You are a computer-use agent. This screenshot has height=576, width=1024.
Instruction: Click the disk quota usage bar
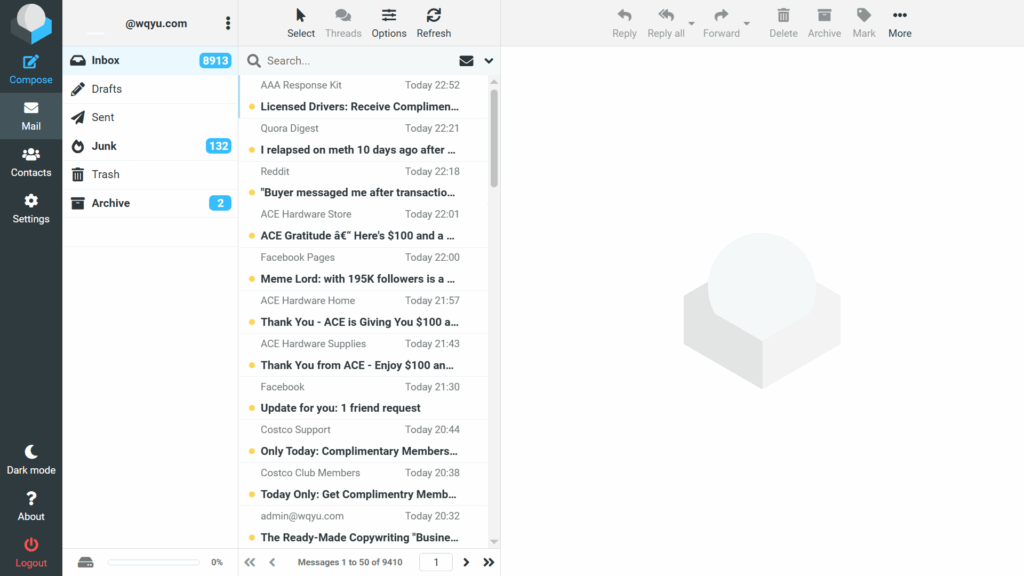154,562
